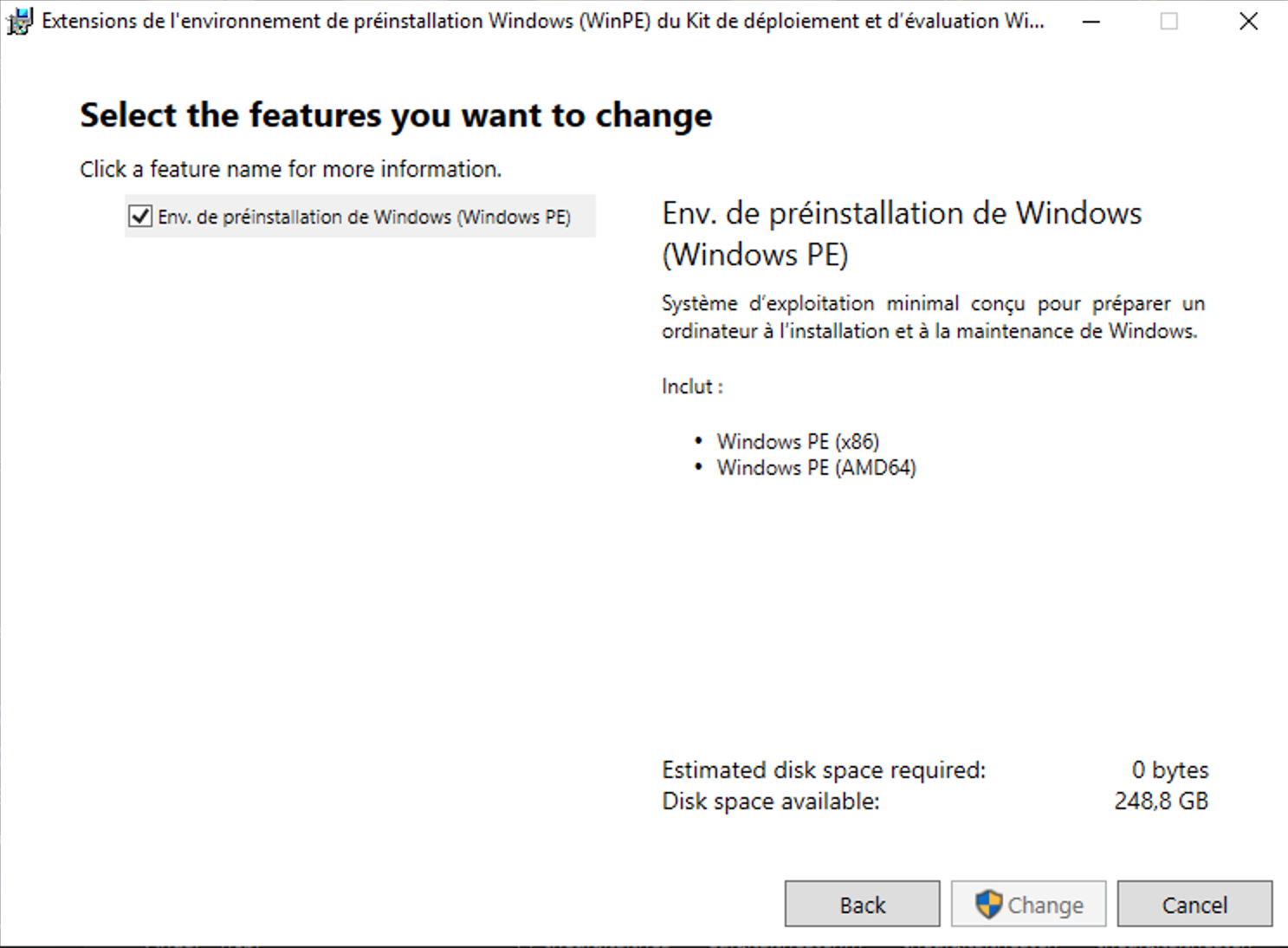Close the WinPE setup window
This screenshot has width=1288, height=948.
(1248, 21)
